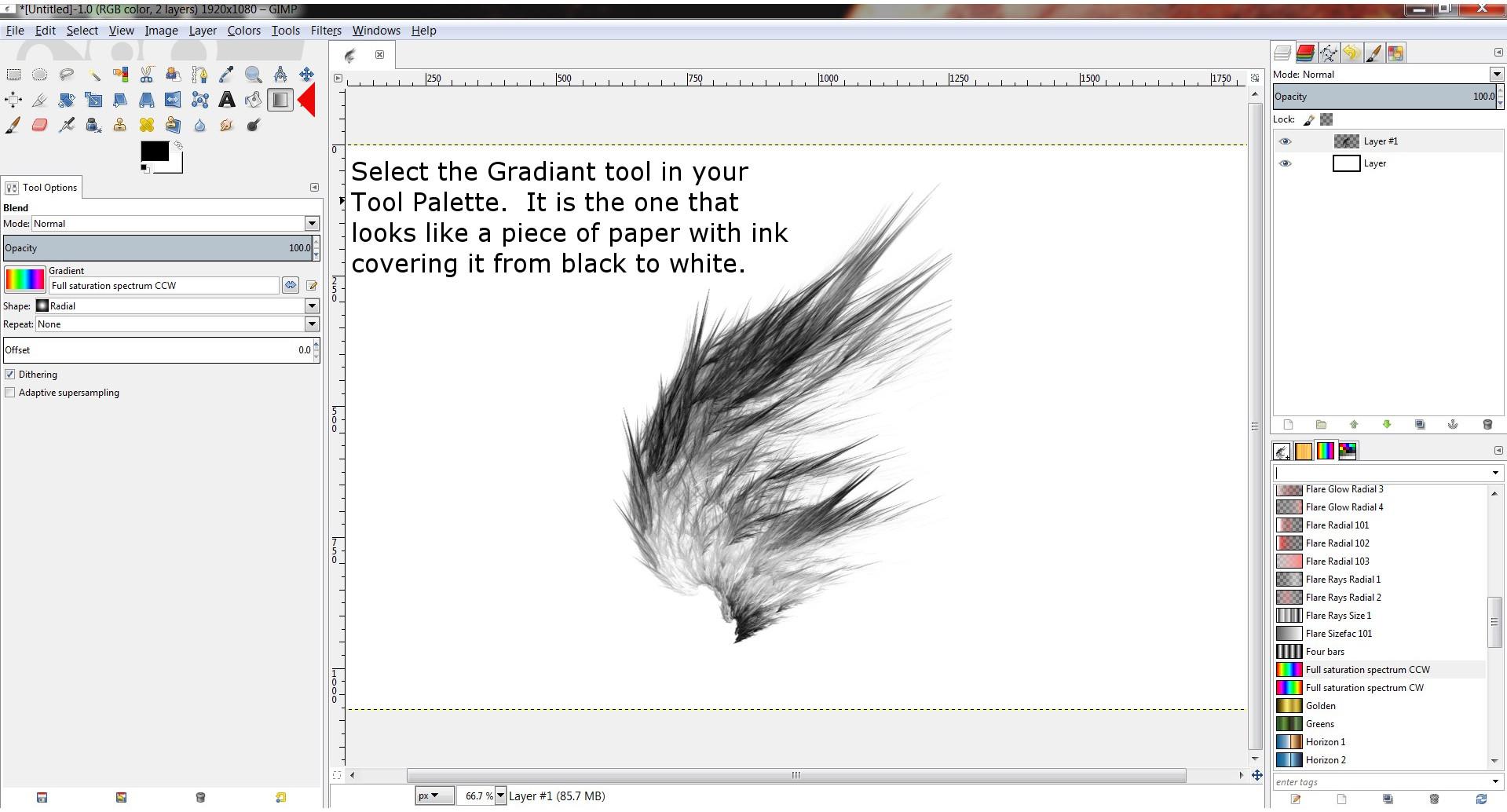
Task: Select the Paintbrush tool
Action: pos(13,125)
